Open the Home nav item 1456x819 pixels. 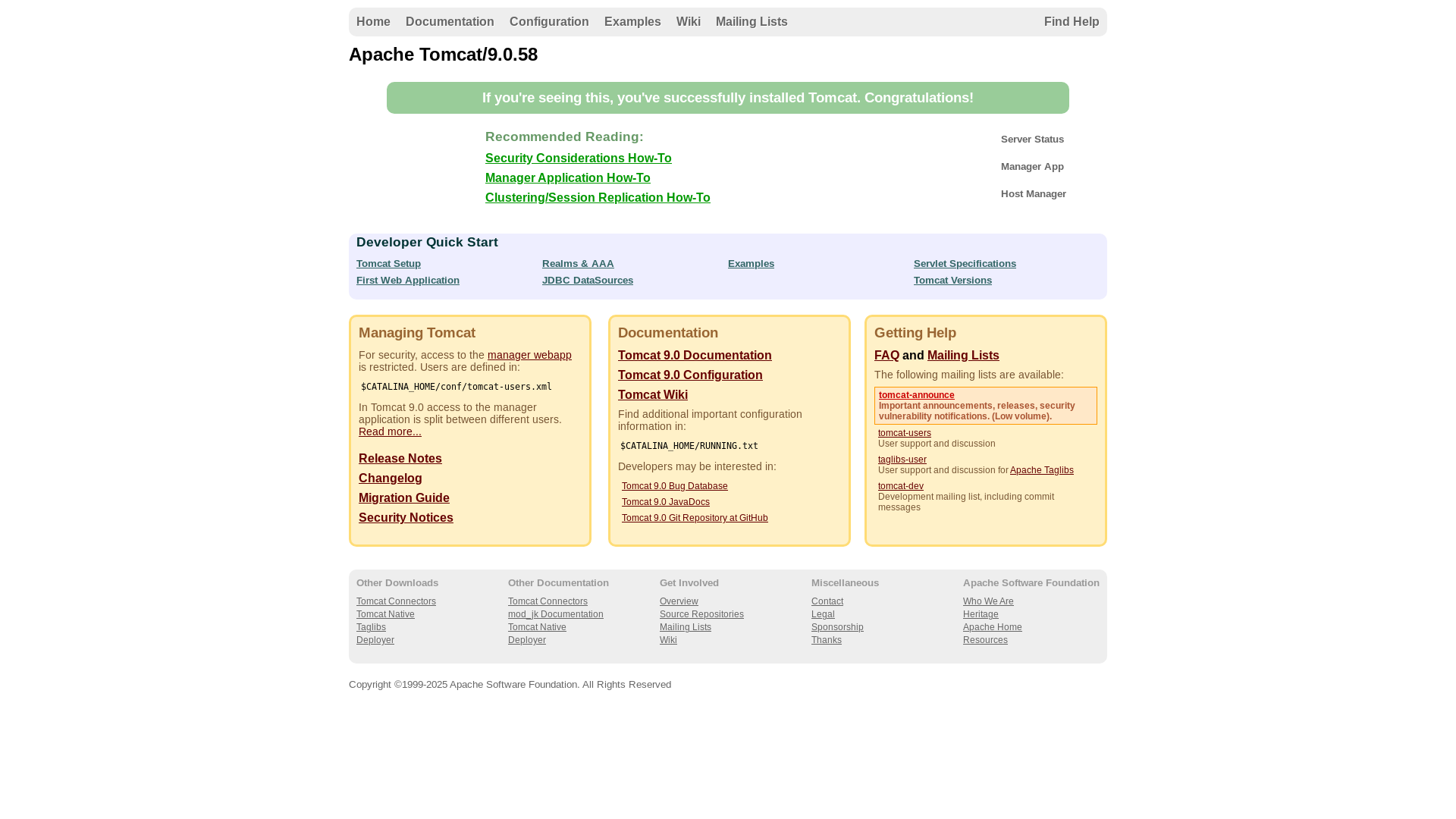[x=373, y=22]
